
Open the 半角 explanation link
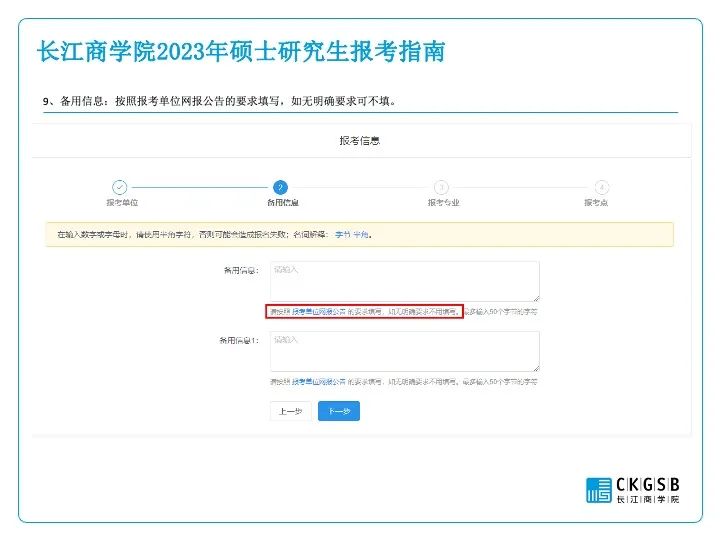[x=361, y=235]
